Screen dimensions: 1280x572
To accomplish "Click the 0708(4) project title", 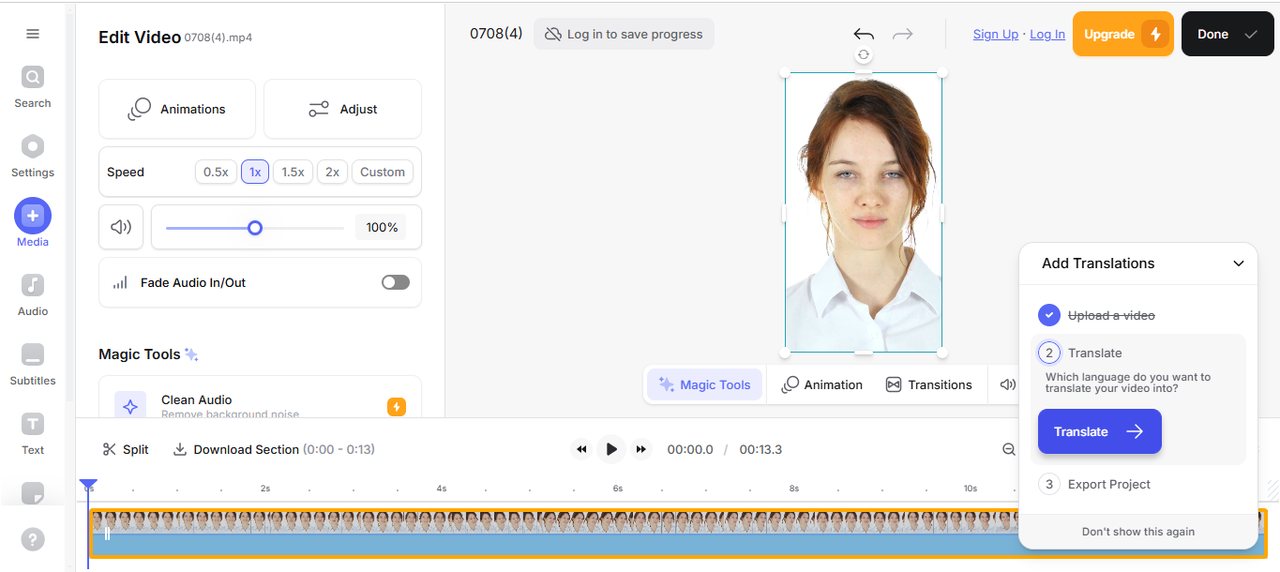I will (x=496, y=34).
